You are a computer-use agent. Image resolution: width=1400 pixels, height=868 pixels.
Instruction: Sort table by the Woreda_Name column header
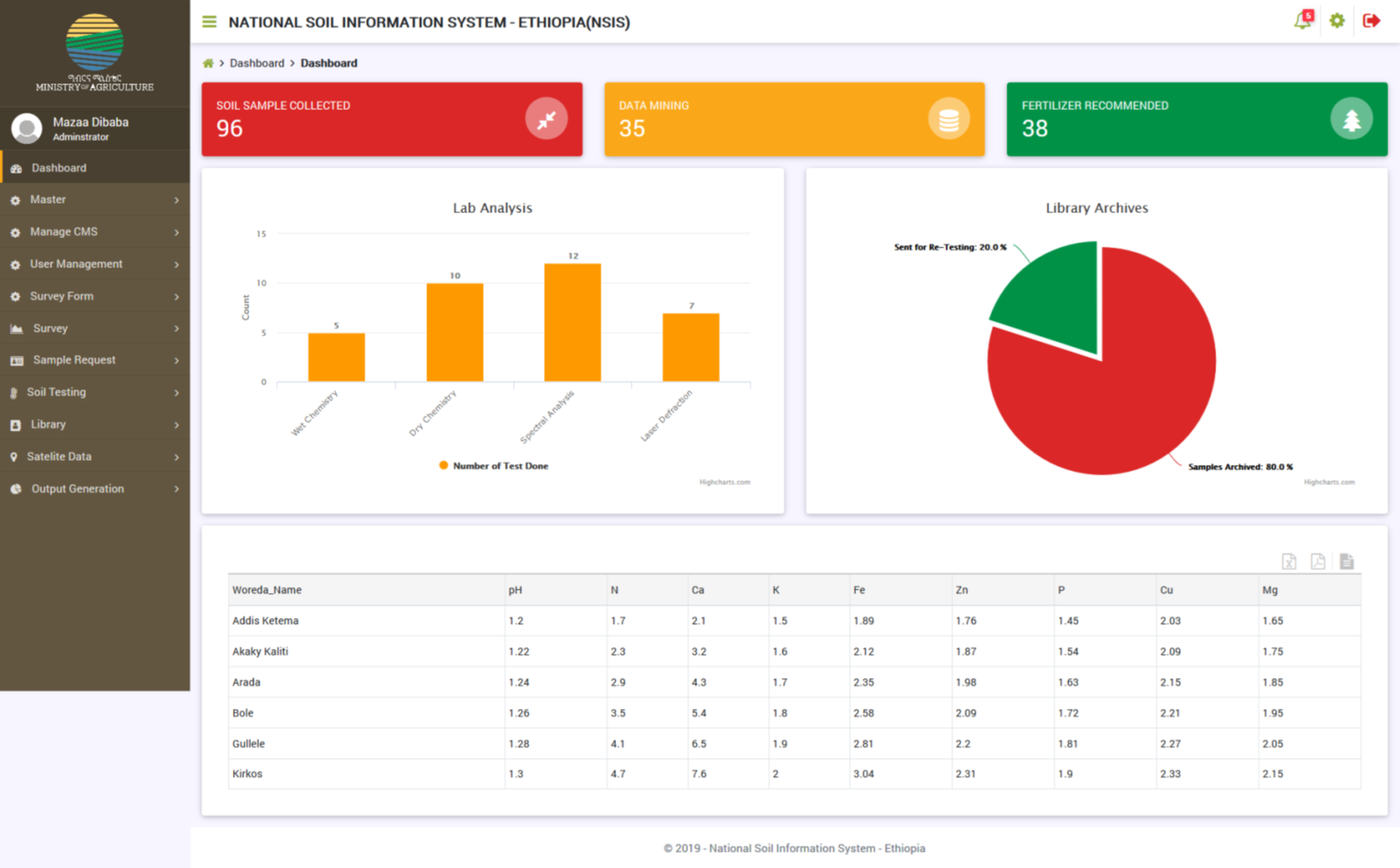pos(267,590)
